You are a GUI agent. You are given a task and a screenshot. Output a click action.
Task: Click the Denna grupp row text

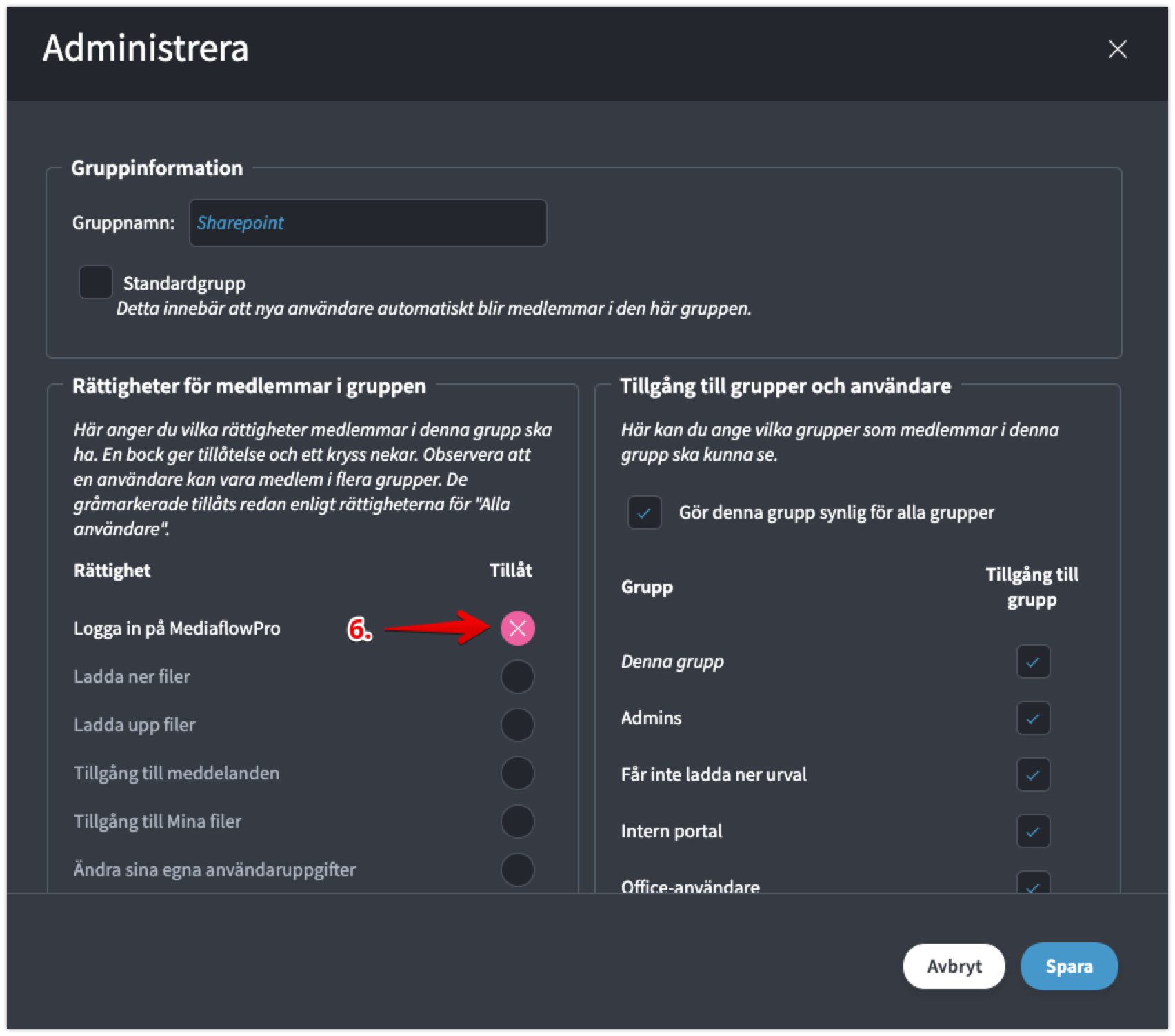click(x=672, y=661)
